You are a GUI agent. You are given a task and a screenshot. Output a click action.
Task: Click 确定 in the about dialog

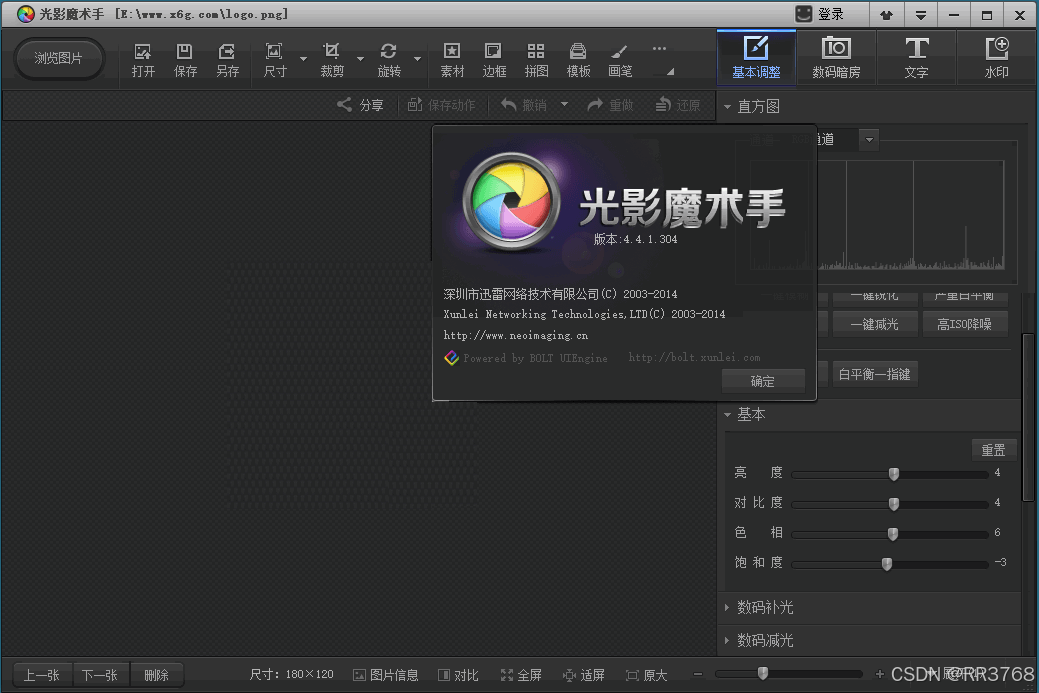[x=763, y=381]
